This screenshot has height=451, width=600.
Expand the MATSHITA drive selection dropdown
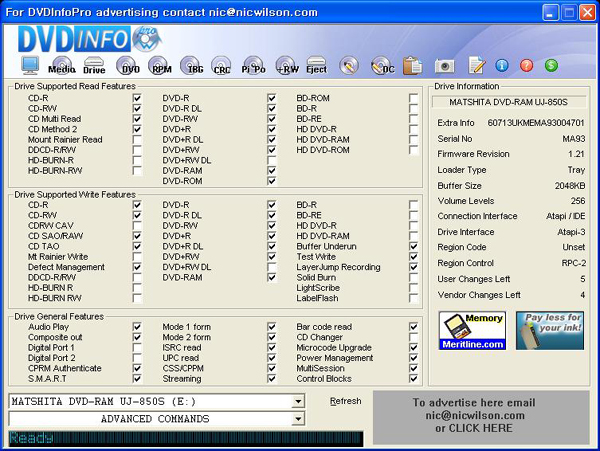click(x=297, y=402)
